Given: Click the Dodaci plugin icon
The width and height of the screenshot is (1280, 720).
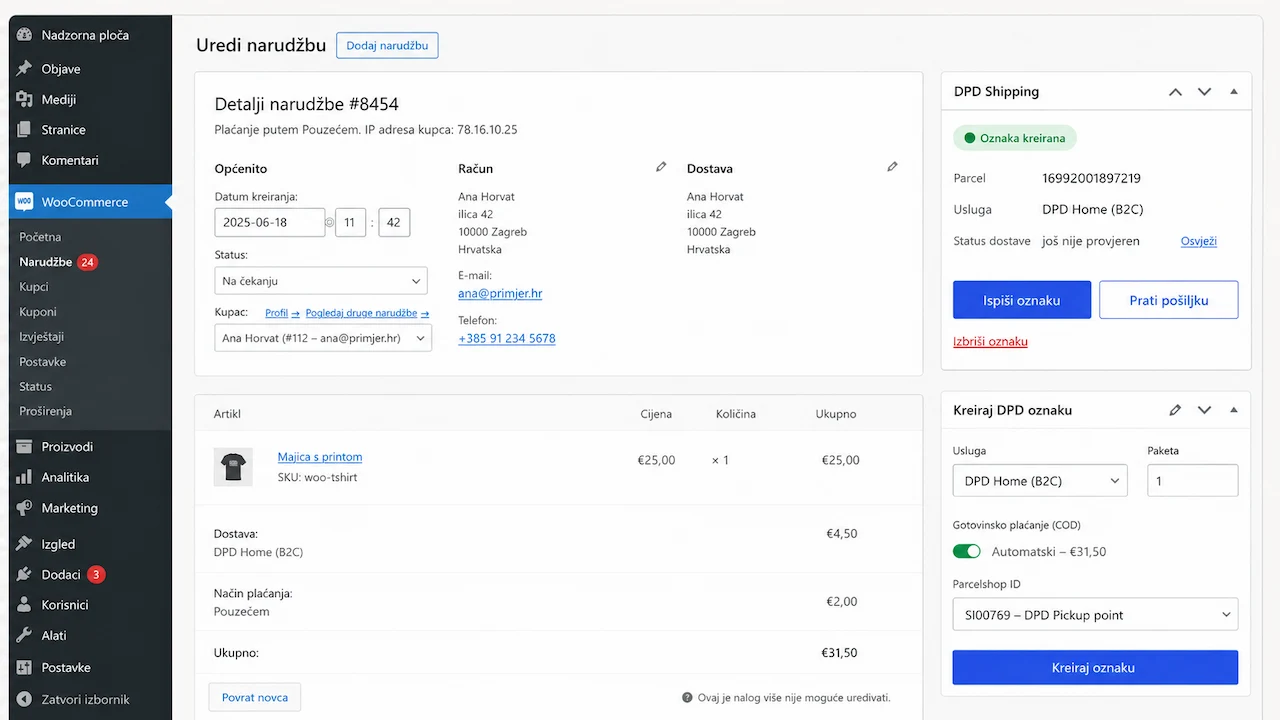Looking at the screenshot, I should pyautogui.click(x=25, y=575).
